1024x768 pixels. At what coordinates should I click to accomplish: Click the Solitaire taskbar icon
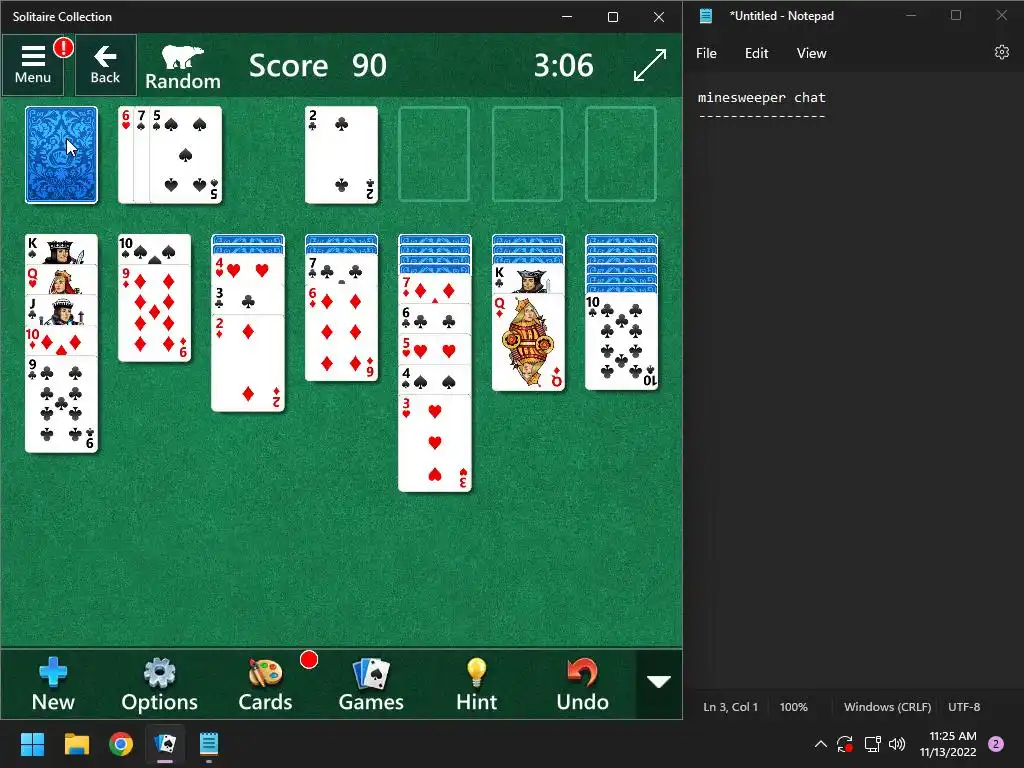click(x=165, y=744)
